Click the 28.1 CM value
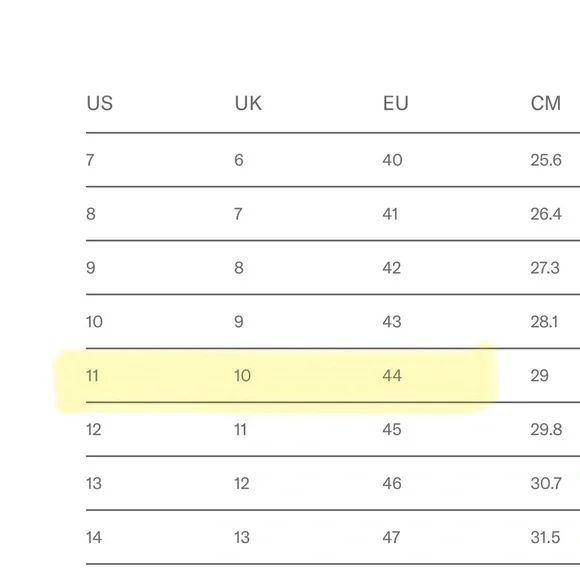Screen dimensions: 580x580 (x=544, y=322)
